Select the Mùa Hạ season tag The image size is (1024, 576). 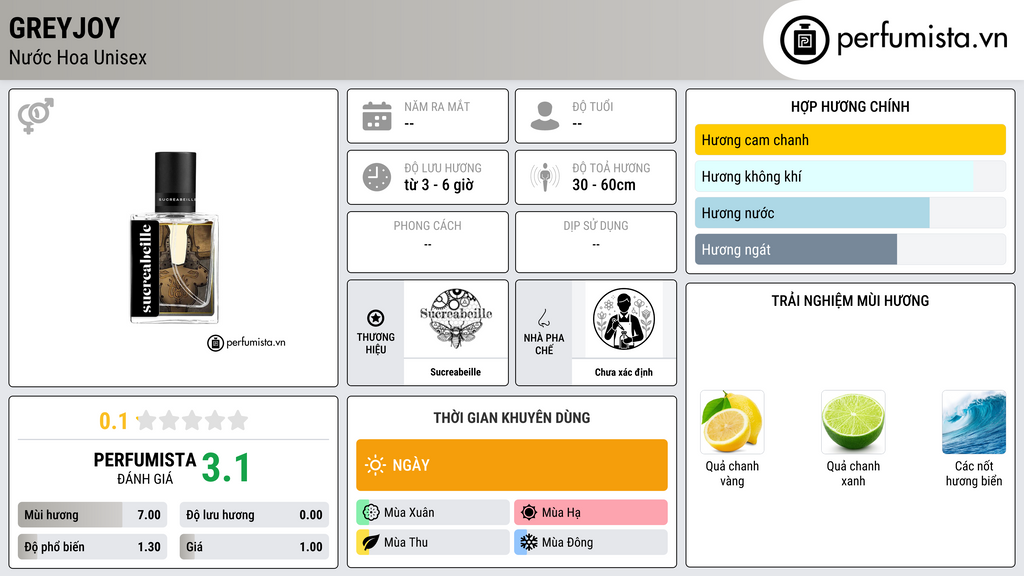(591, 512)
